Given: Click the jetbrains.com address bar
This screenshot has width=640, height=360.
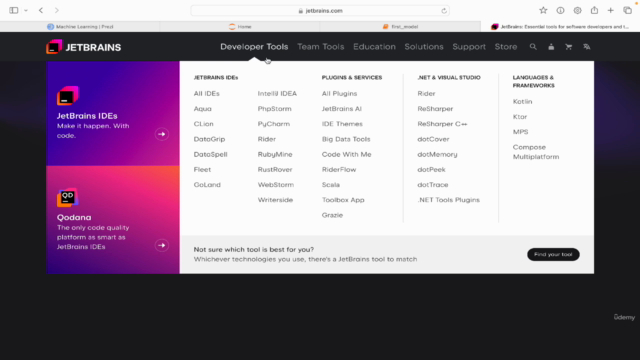Looking at the screenshot, I should tap(320, 11).
